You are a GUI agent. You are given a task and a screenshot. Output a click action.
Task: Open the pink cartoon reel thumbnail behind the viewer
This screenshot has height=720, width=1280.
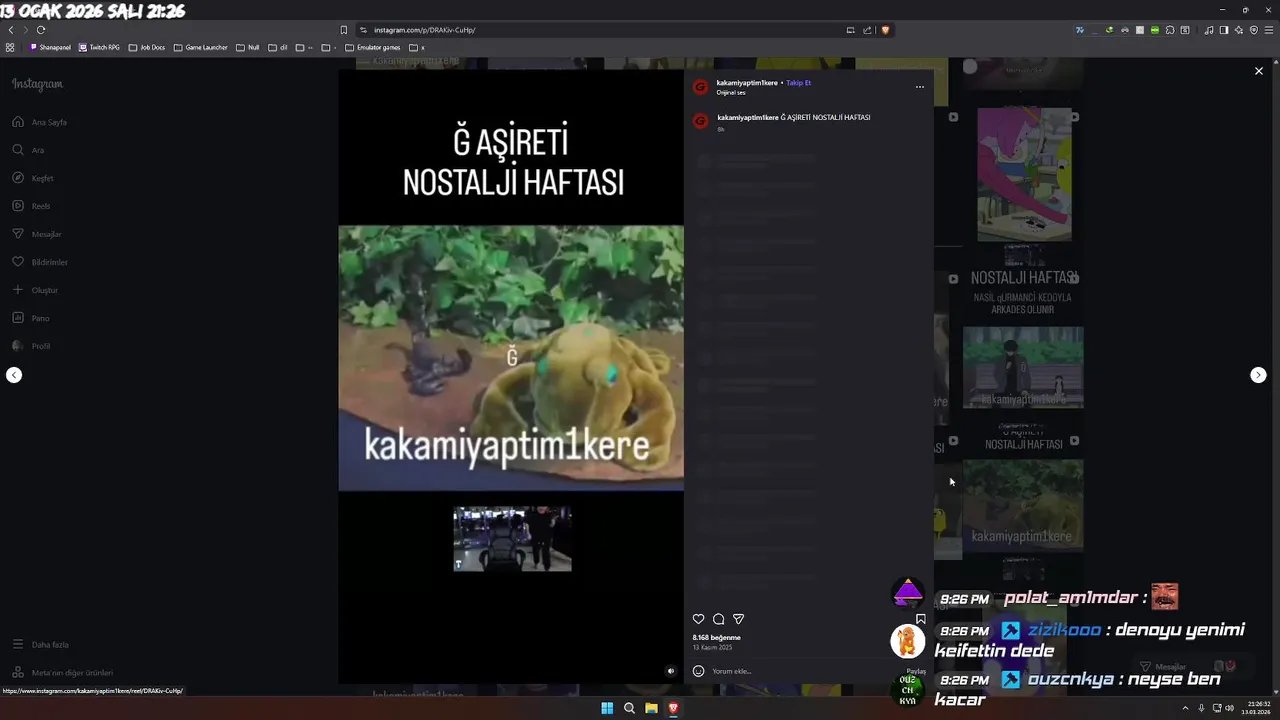tap(1024, 174)
